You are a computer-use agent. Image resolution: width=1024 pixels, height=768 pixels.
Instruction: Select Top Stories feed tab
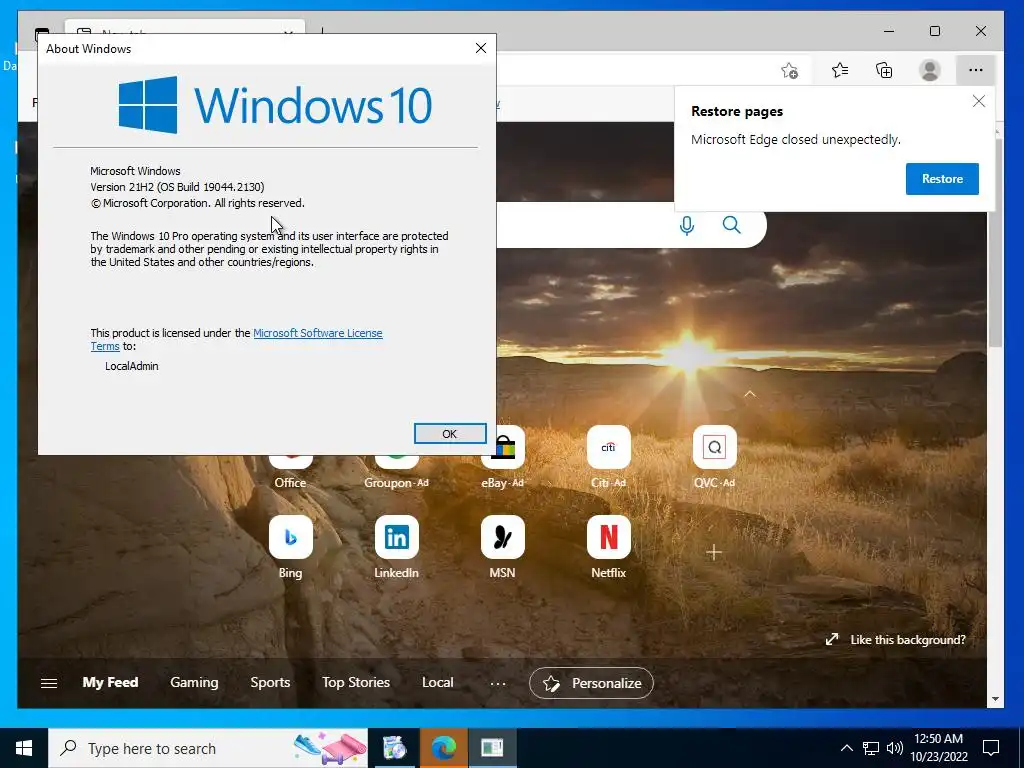[356, 682]
